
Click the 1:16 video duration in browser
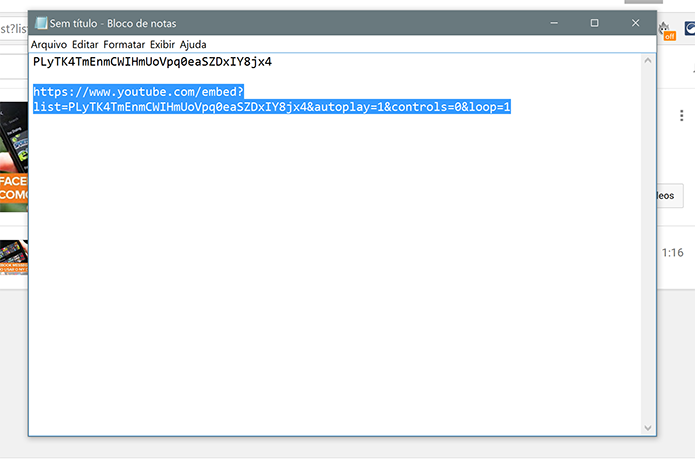coord(672,253)
